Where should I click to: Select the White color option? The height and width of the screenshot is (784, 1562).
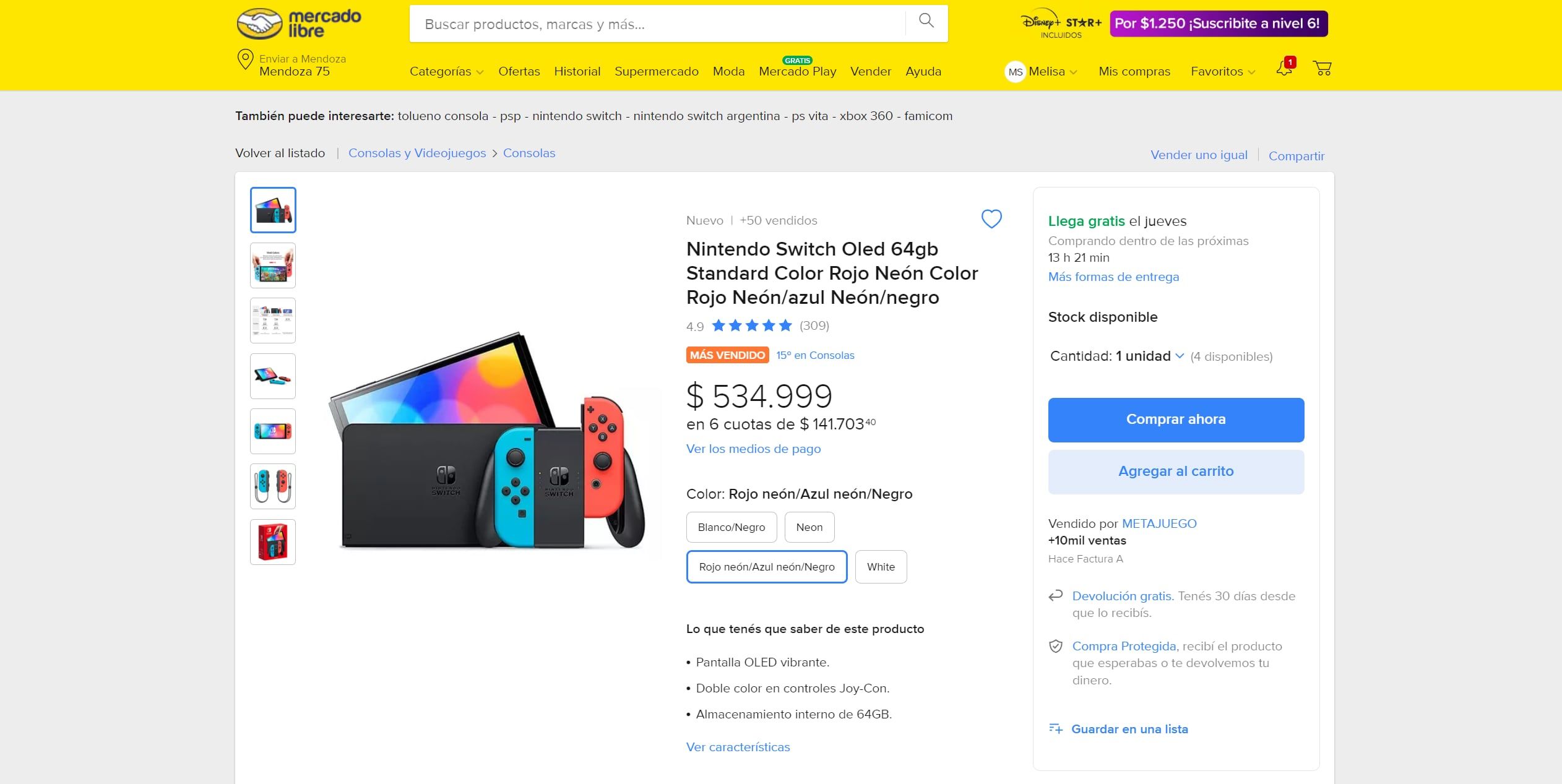pos(881,566)
